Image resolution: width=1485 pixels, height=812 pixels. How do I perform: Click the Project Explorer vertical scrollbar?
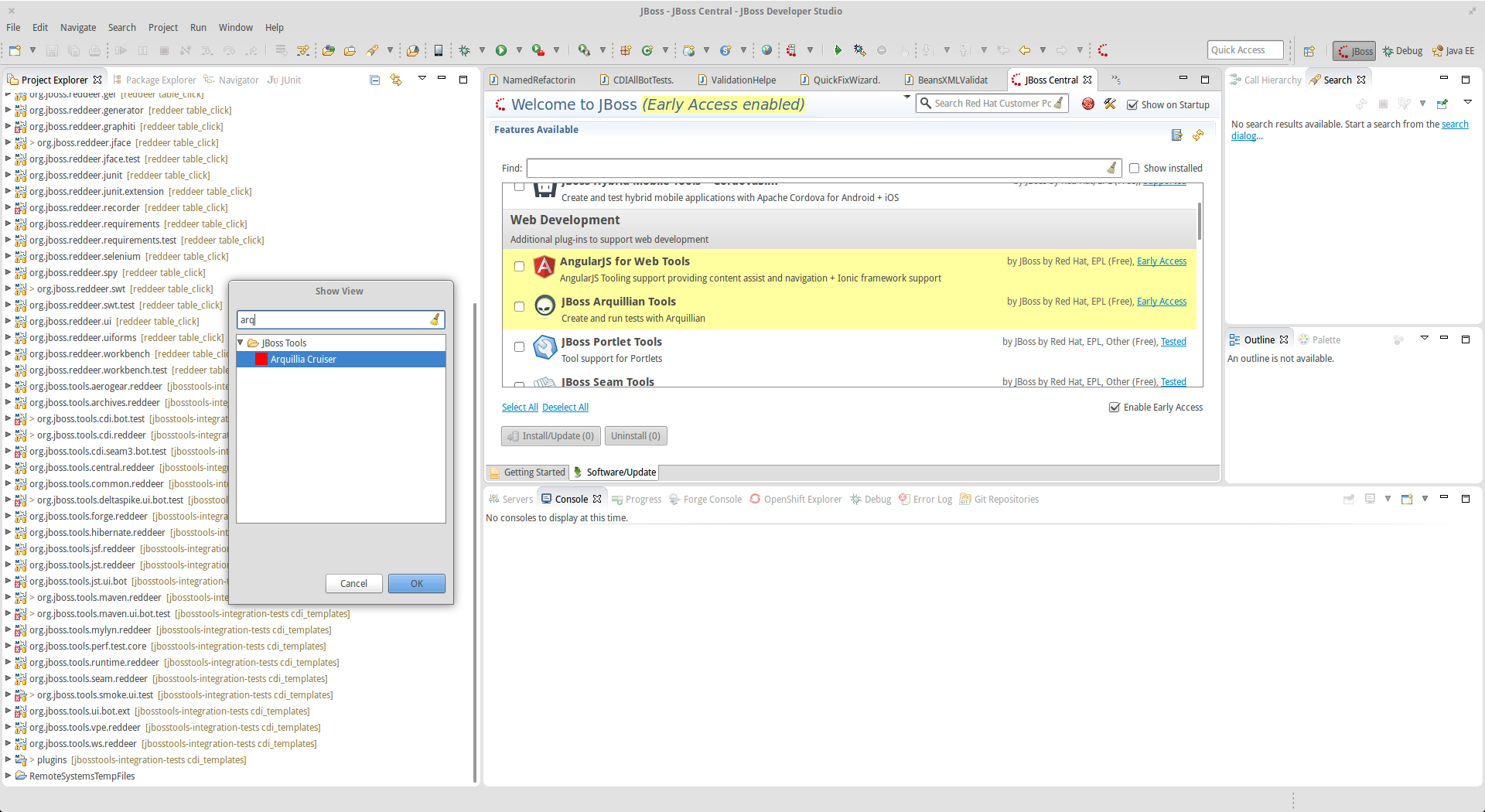(474, 541)
